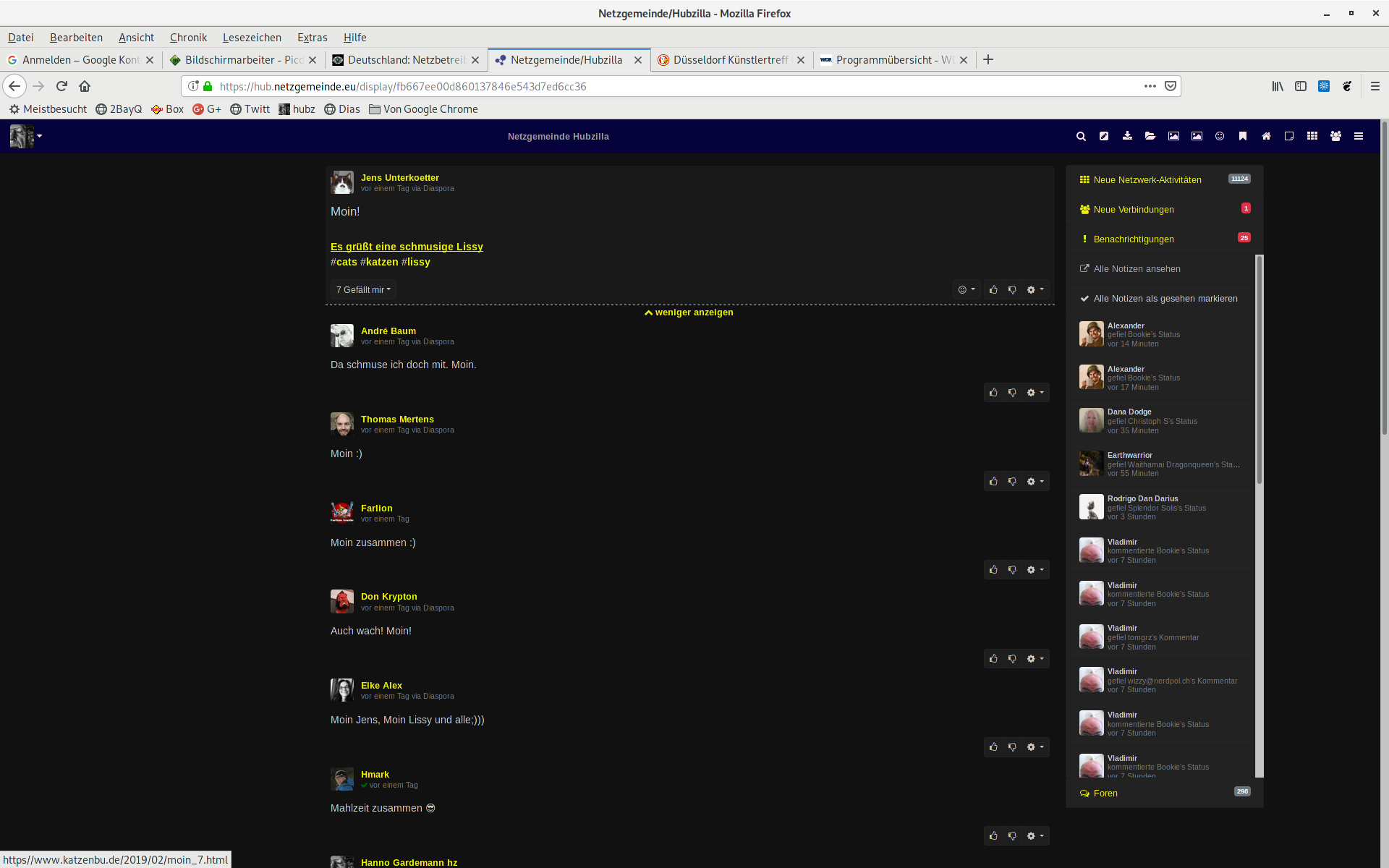Open the Hubzilla hamburger app menu
Screen dimensions: 1389x868
1359,136
